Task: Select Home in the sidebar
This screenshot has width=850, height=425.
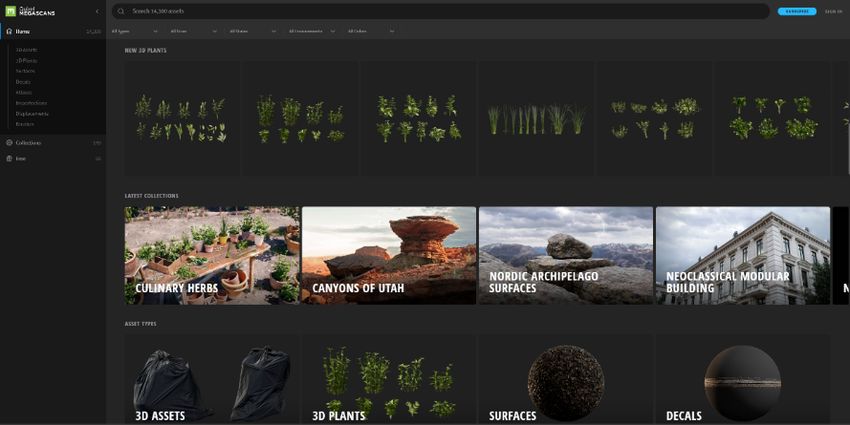Action: (x=53, y=31)
